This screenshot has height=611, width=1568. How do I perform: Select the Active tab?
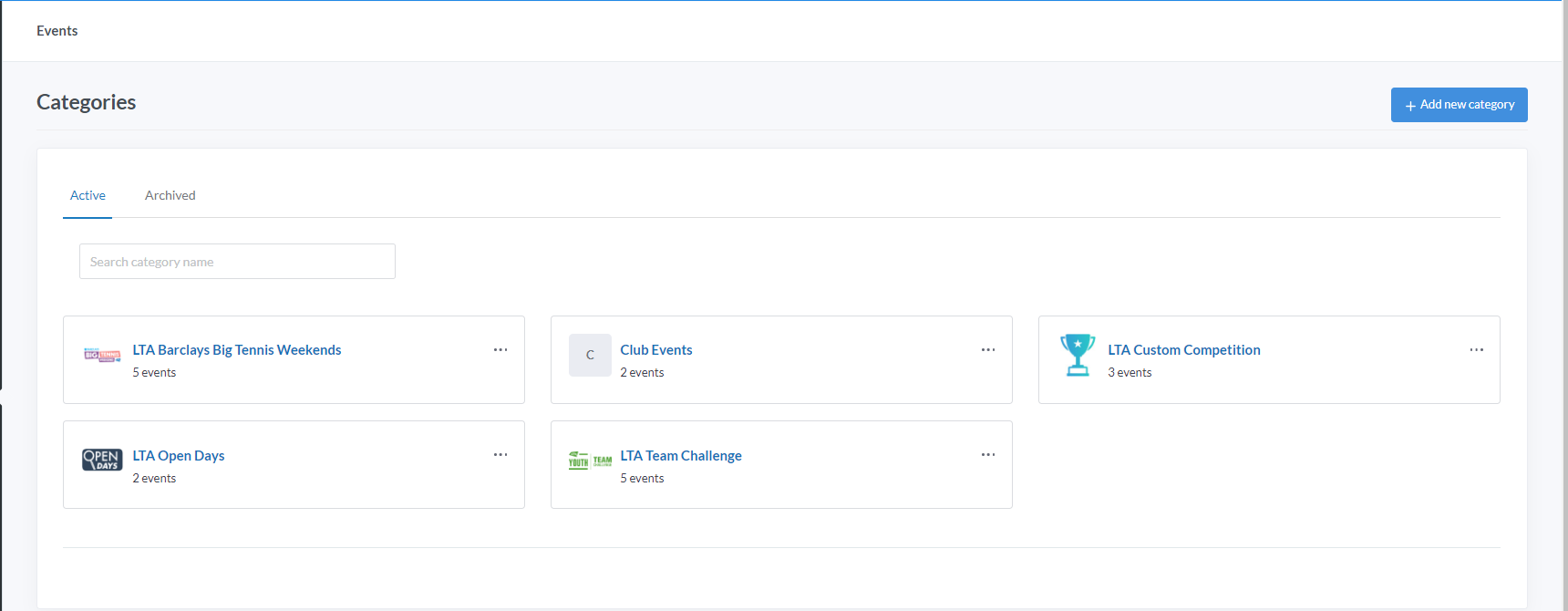(88, 195)
